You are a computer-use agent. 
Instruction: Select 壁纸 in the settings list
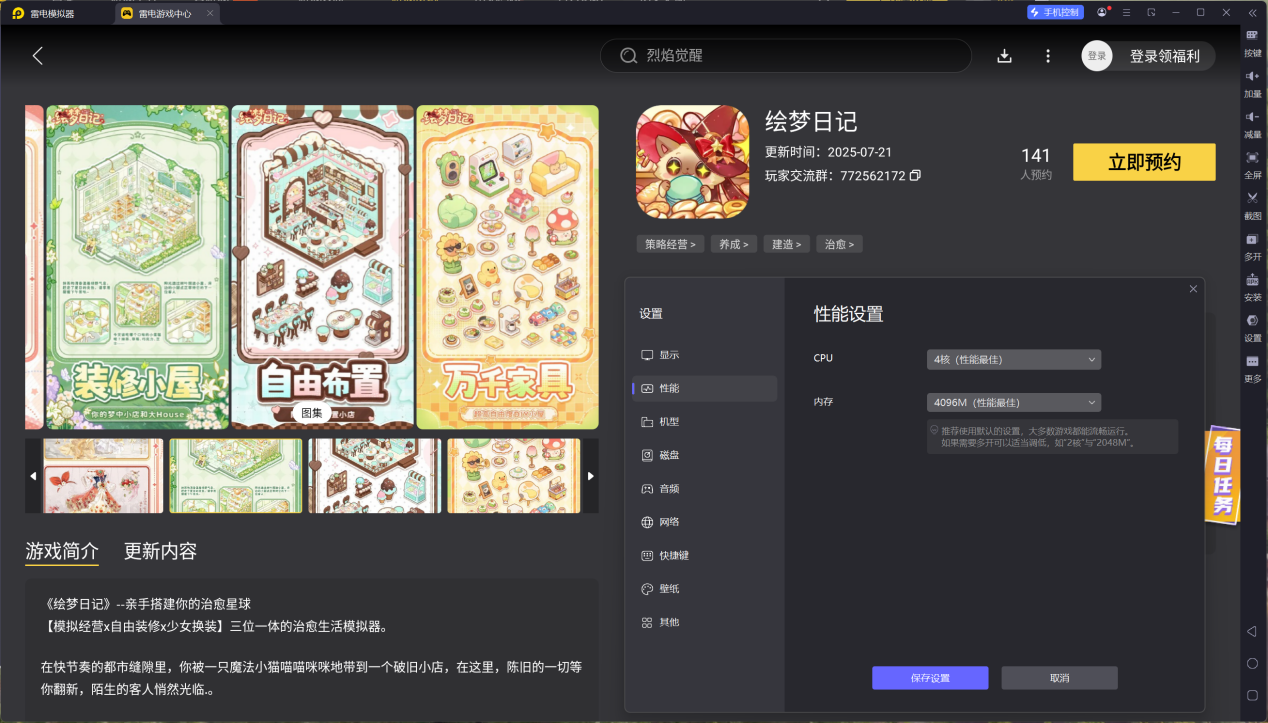705,589
